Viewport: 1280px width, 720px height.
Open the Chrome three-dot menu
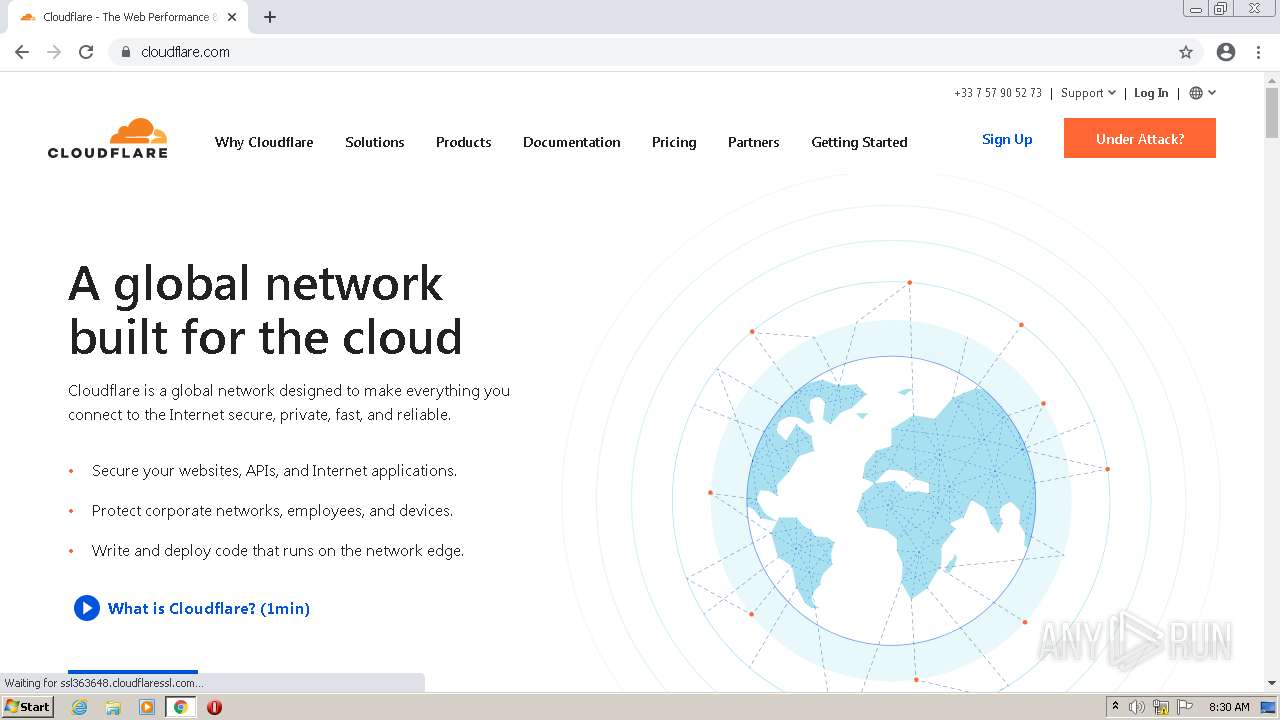pyautogui.click(x=1259, y=52)
